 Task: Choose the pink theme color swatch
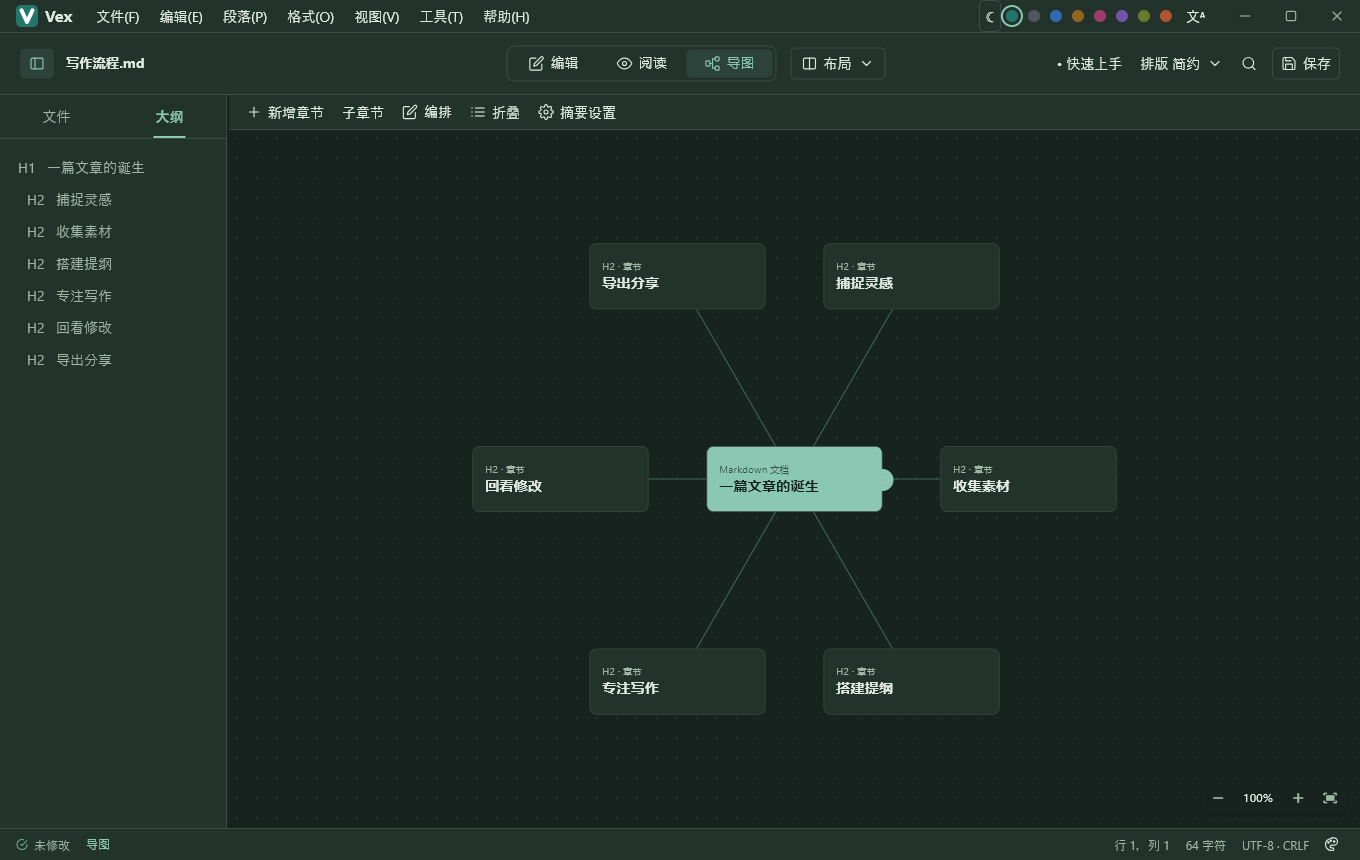point(1100,16)
